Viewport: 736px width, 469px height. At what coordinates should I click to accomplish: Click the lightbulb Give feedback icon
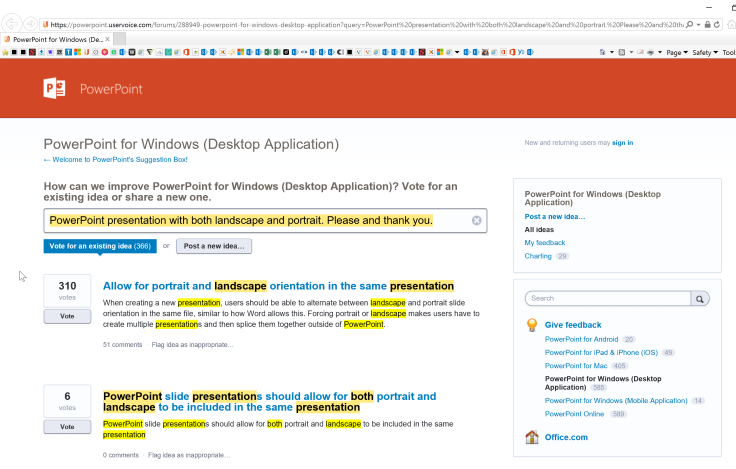tap(532, 324)
